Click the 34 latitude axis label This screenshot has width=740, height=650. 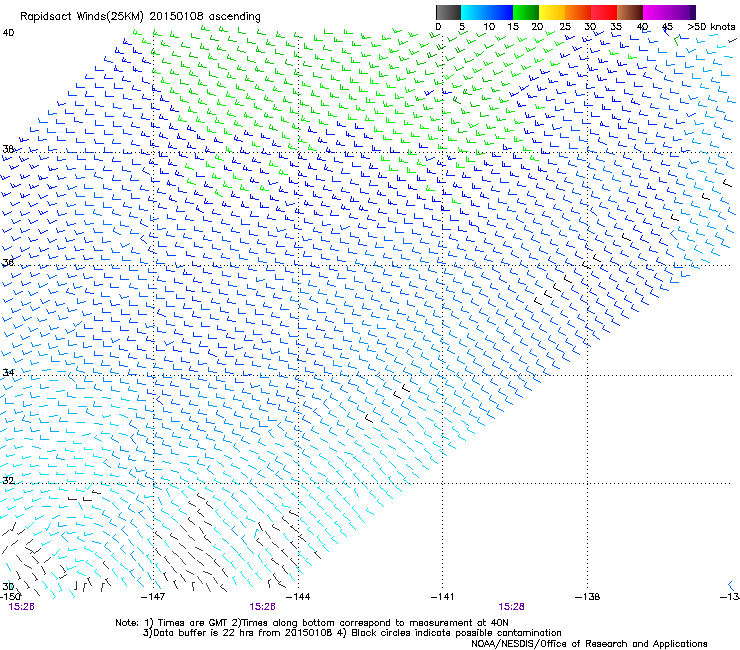(x=8, y=372)
